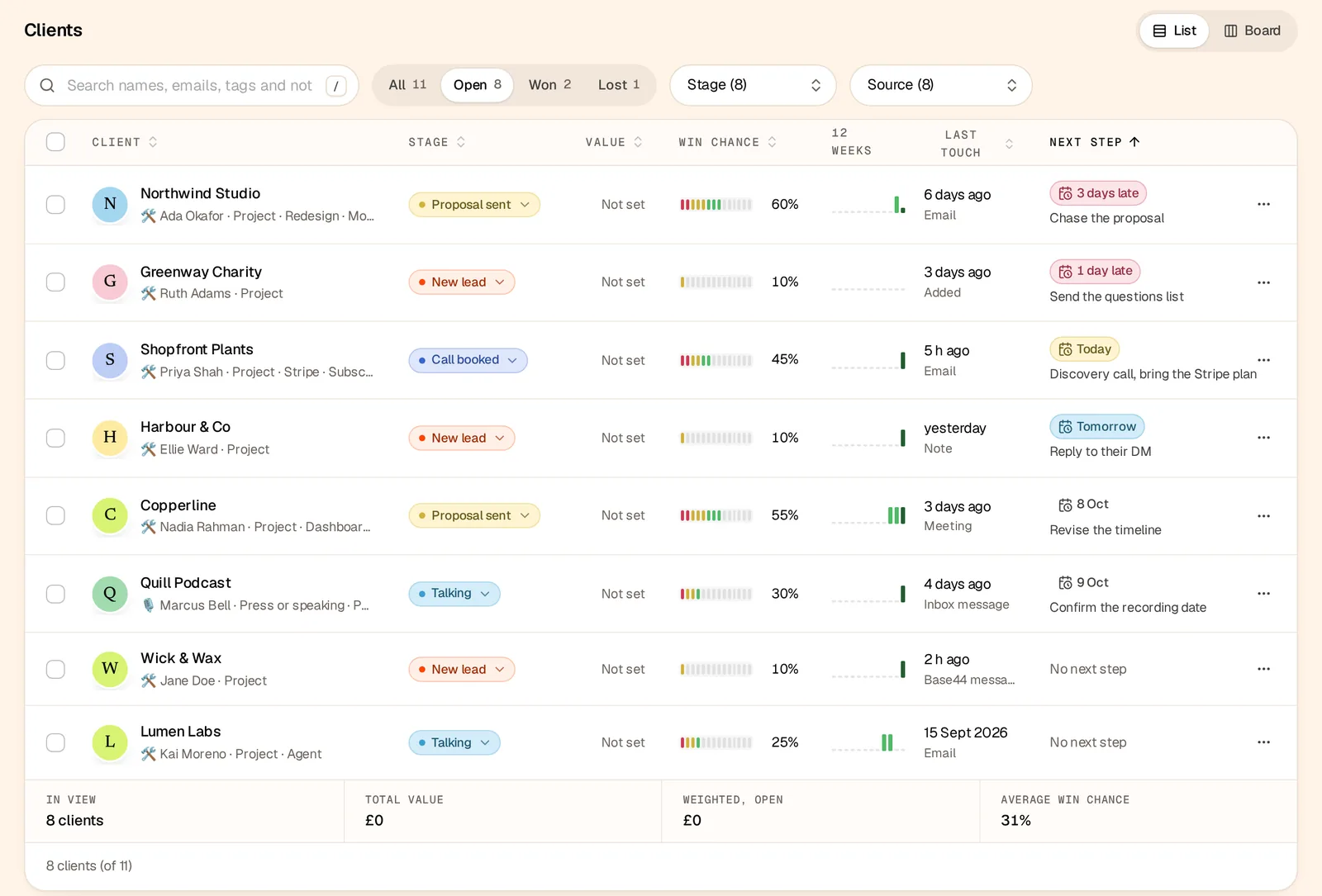
Task: Focus the search names, emails, tags field
Action: coord(192,85)
